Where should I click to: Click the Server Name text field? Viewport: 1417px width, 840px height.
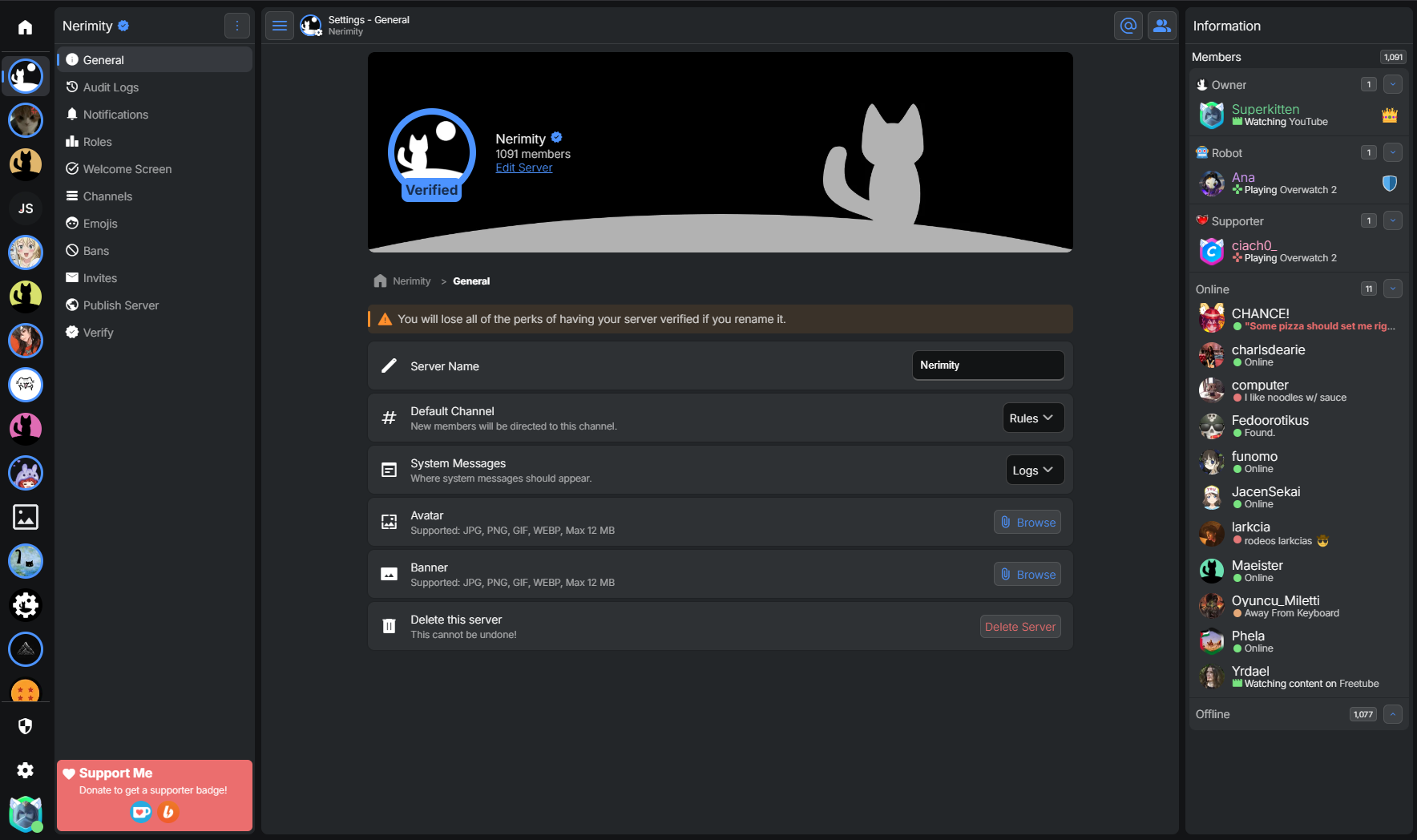(987, 365)
